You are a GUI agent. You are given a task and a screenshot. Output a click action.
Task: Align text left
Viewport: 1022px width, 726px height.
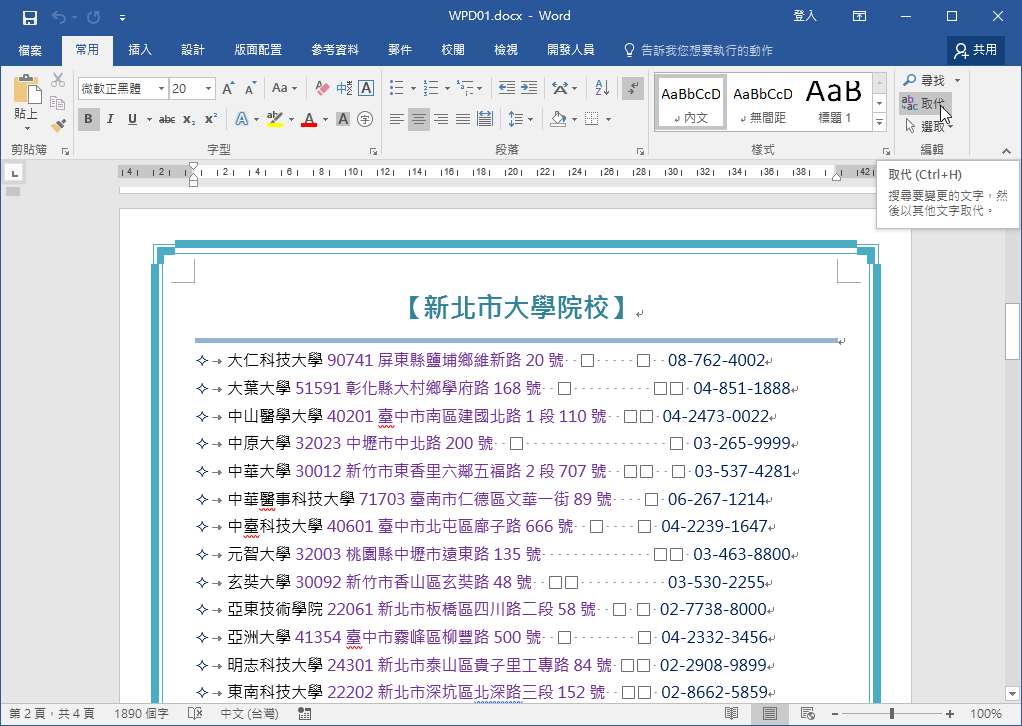(x=396, y=119)
